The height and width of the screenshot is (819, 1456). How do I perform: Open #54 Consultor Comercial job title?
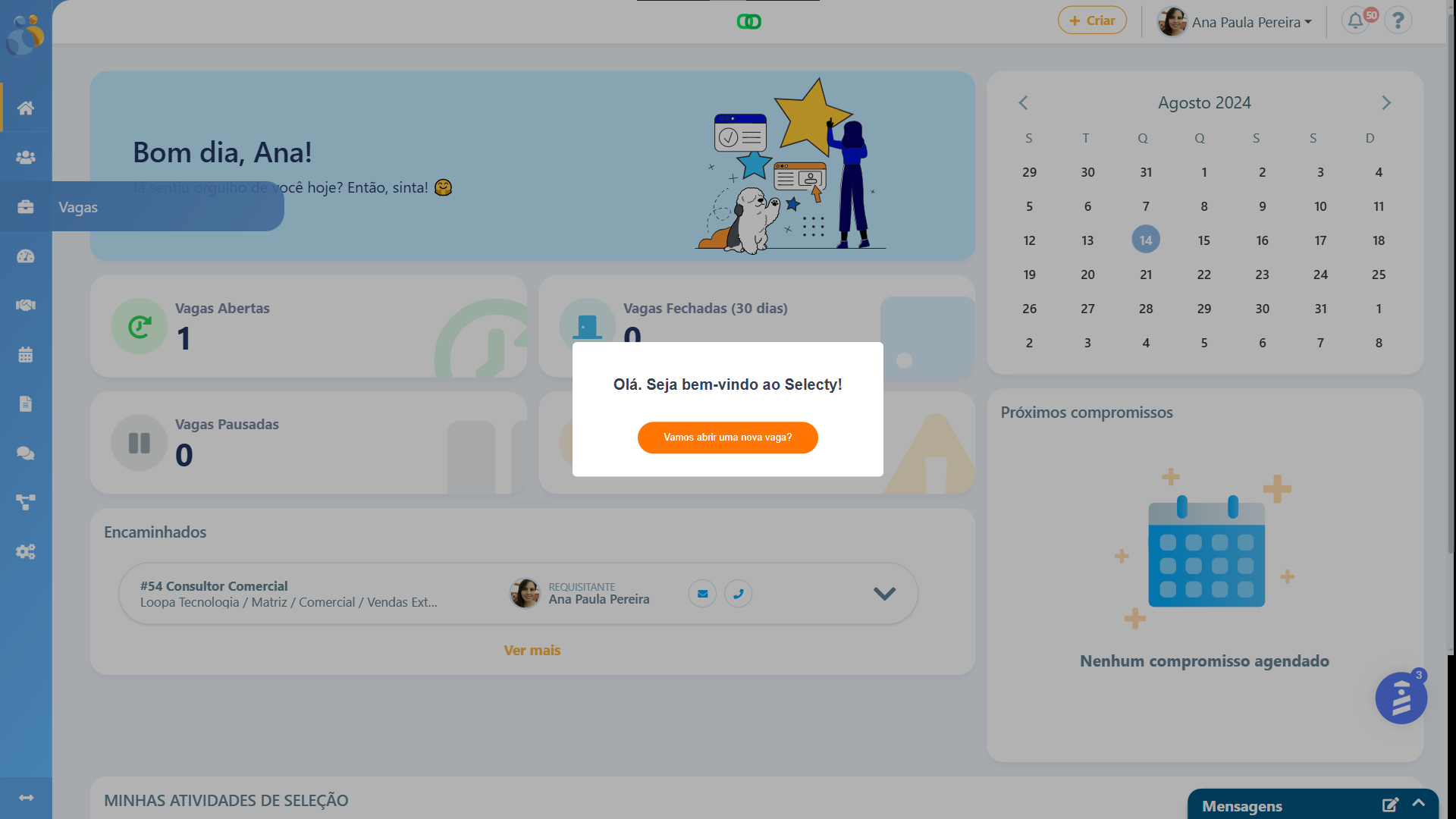point(214,586)
